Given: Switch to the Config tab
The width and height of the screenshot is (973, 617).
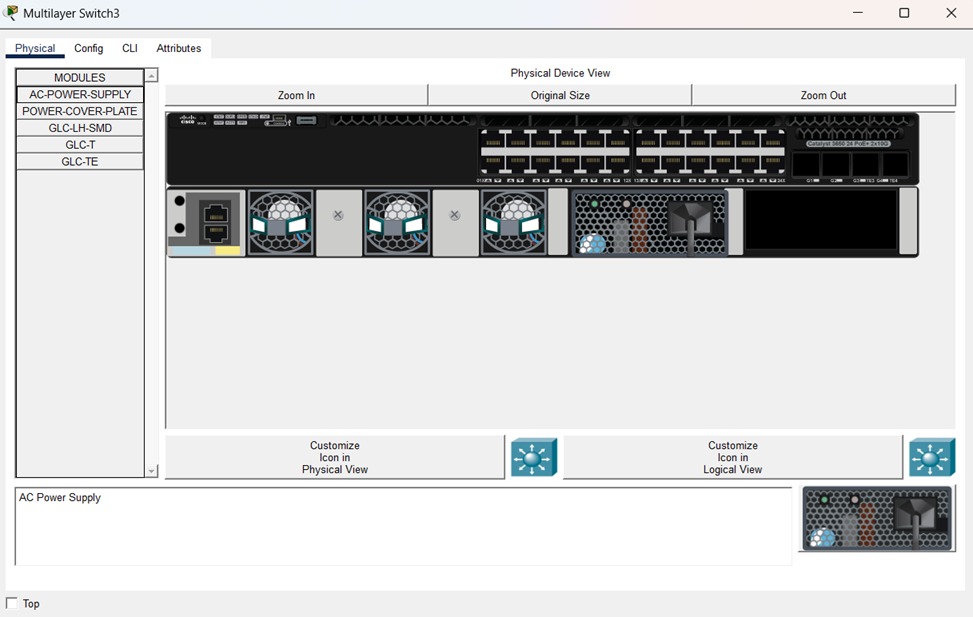Looking at the screenshot, I should (x=88, y=48).
